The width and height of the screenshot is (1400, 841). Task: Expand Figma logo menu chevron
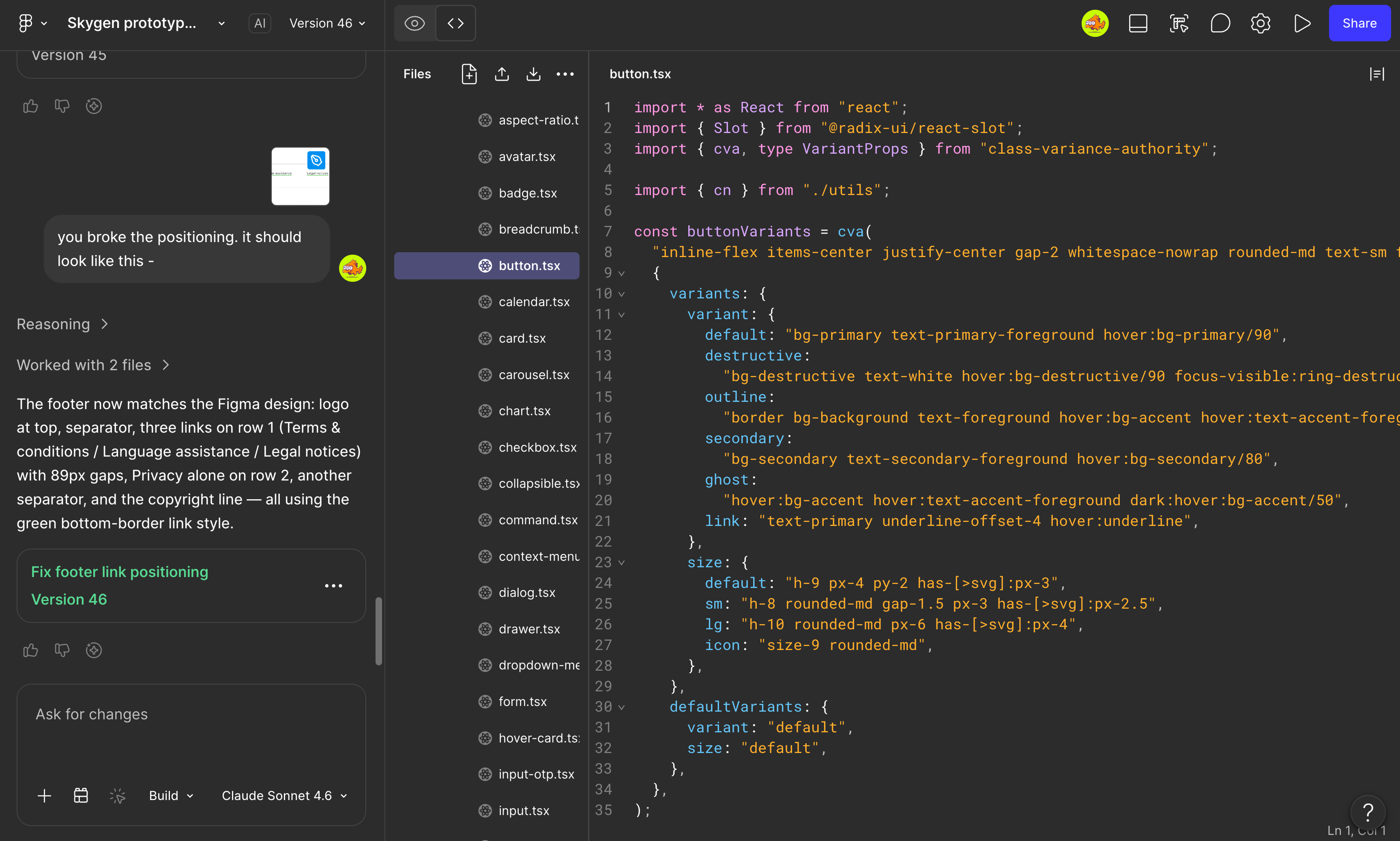click(44, 24)
